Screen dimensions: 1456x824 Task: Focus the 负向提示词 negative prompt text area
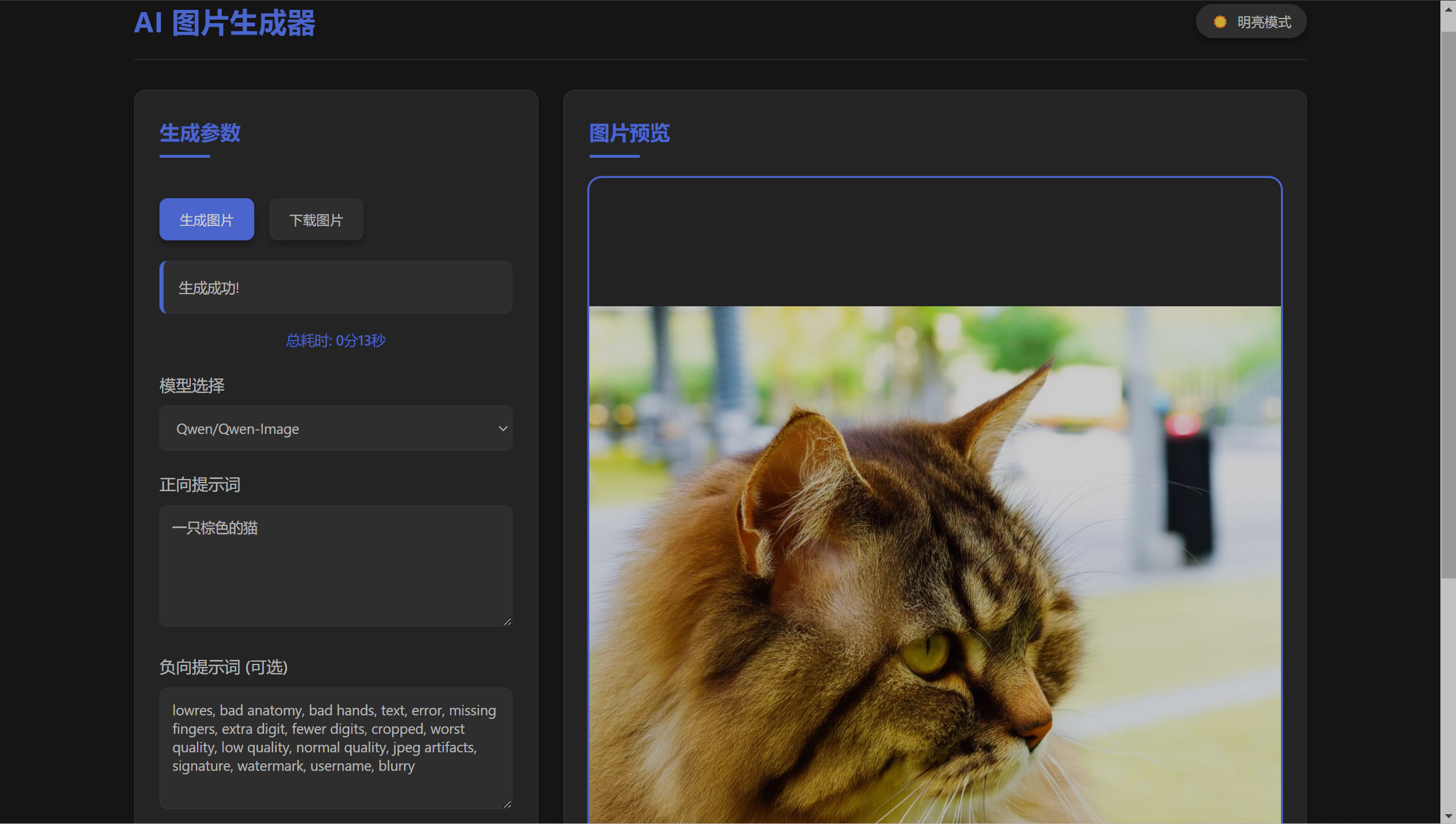click(x=336, y=748)
